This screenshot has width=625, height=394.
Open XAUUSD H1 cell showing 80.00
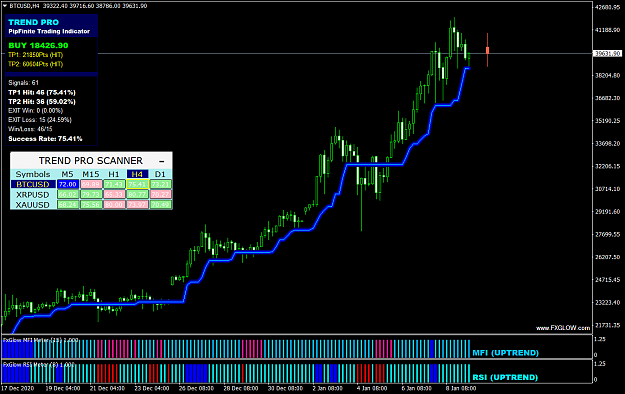tap(114, 205)
